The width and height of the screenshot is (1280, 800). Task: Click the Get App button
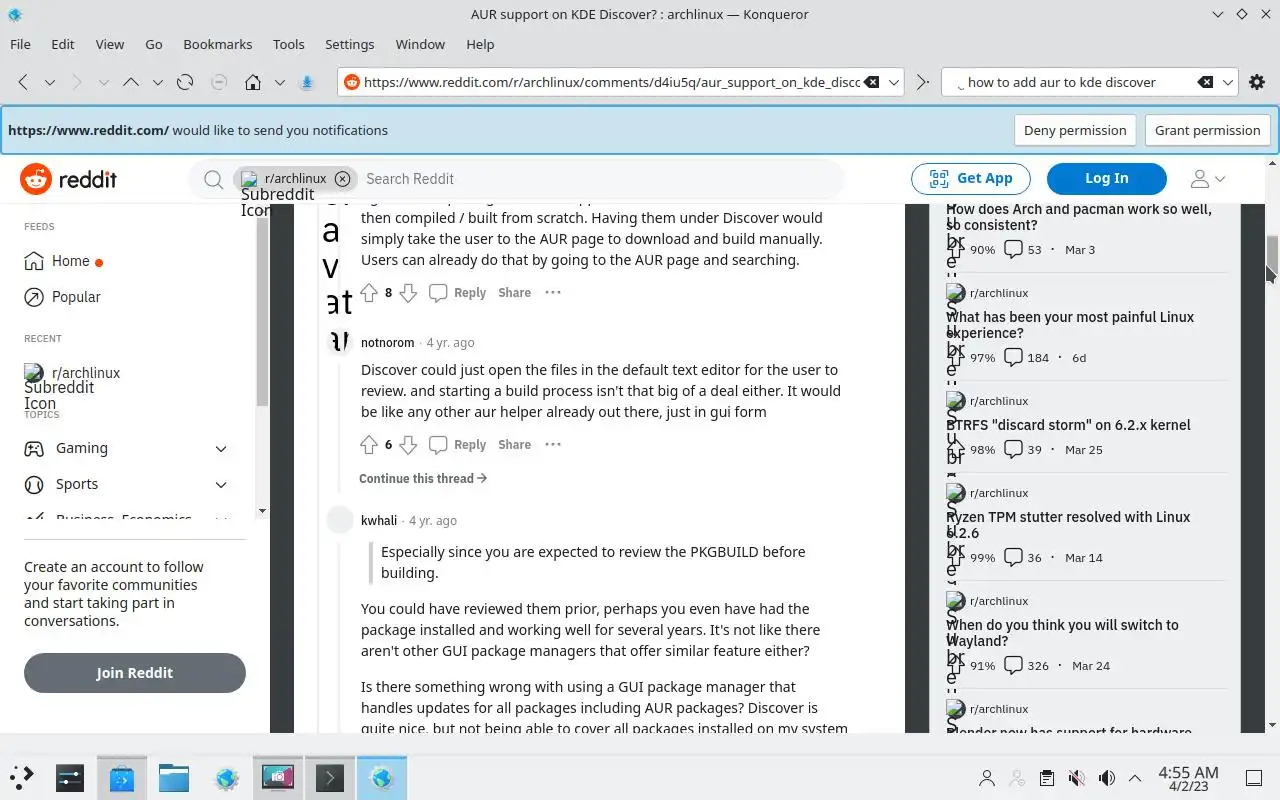[970, 178]
